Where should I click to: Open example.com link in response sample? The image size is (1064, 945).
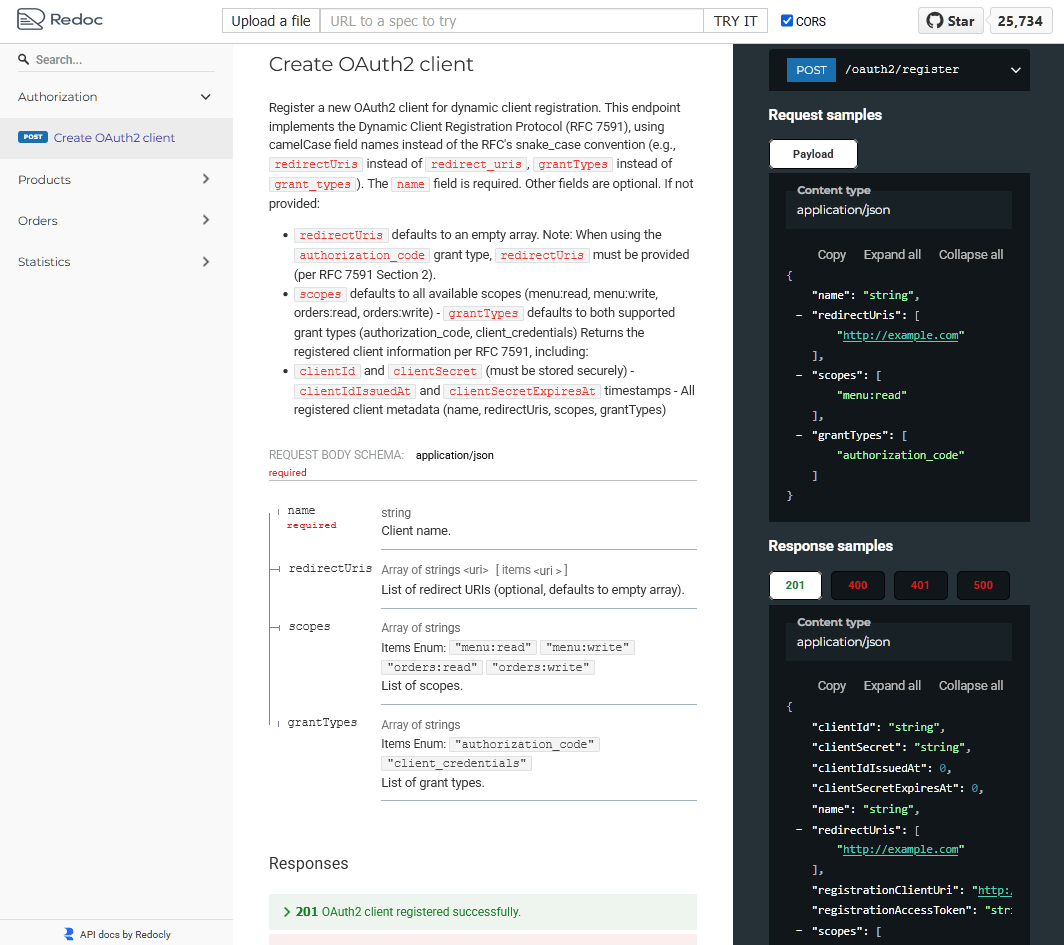[900, 849]
